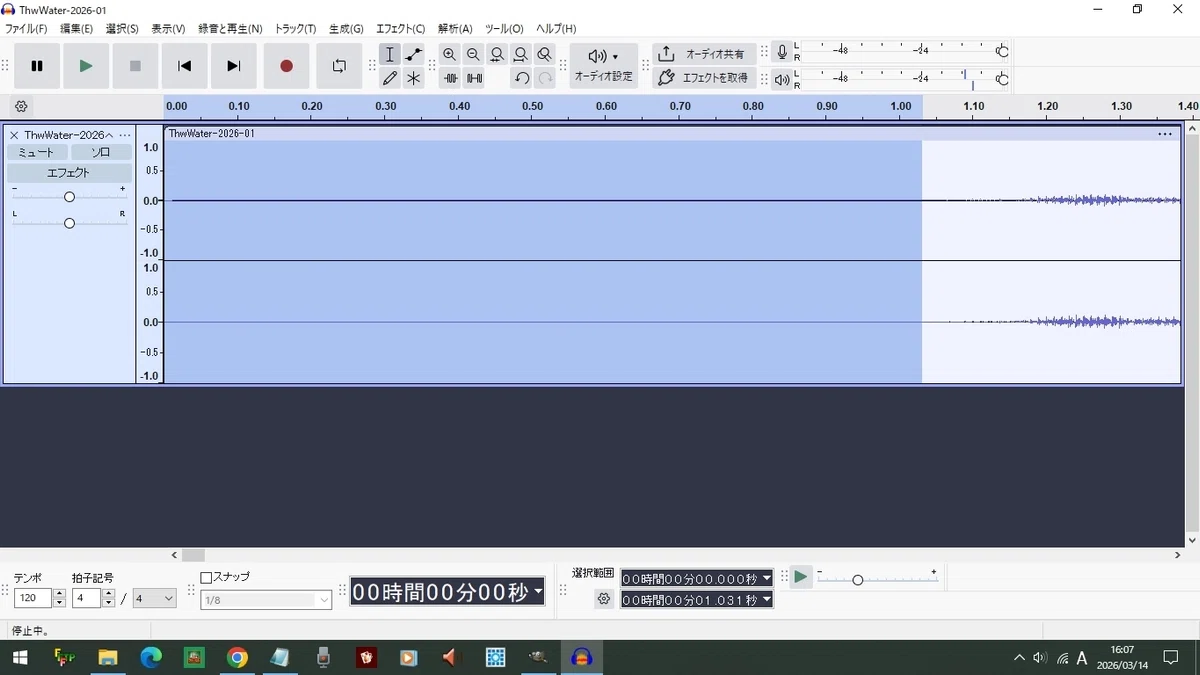Start recording with the Record button
The image size is (1200, 675).
pos(286,66)
